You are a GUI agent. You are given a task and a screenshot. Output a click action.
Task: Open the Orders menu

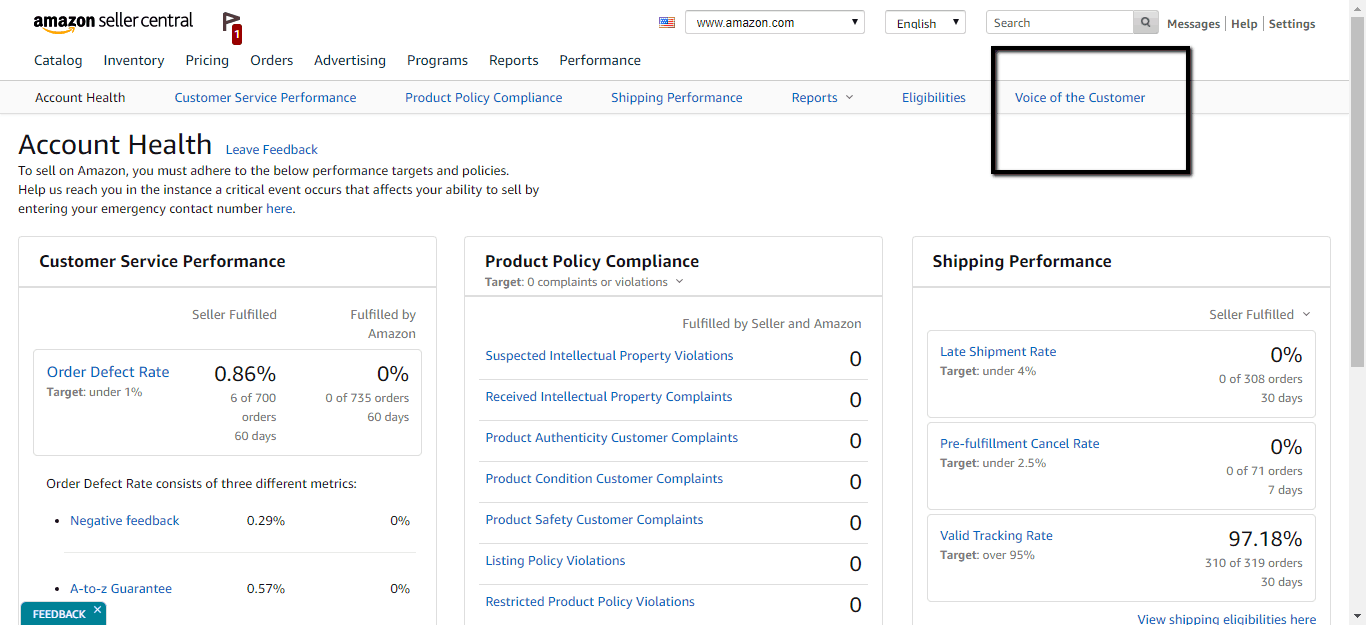coord(272,60)
